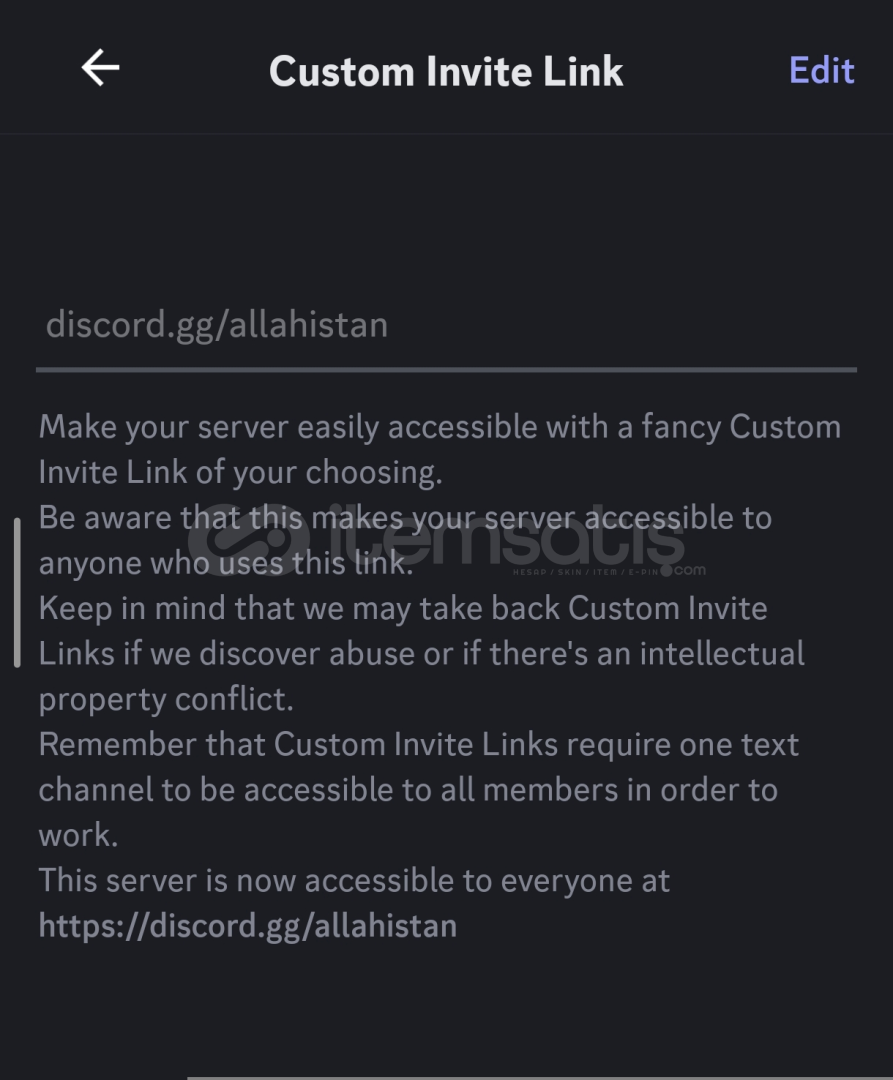Select the 'Invite Link of your choosing' line
This screenshot has width=893, height=1080.
tap(240, 472)
